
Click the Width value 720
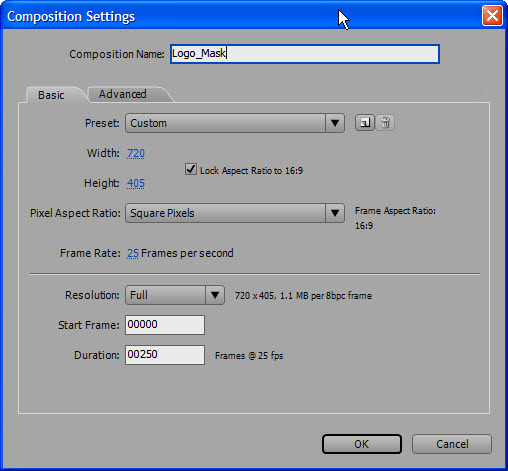coord(136,153)
